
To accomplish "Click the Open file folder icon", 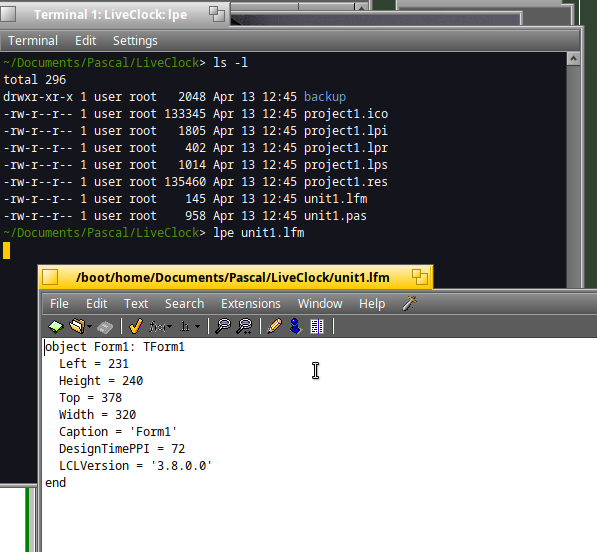I will (x=77, y=326).
